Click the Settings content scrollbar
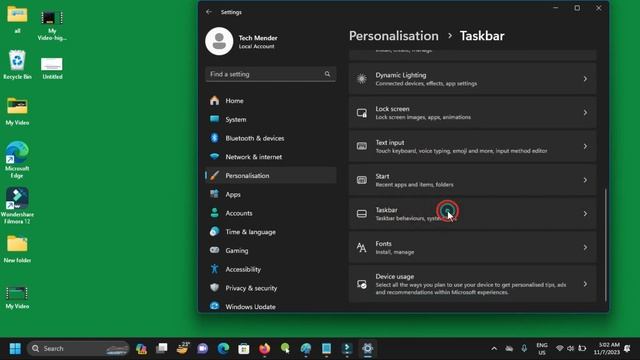Image resolution: width=640 pixels, height=360 pixels. (606, 245)
